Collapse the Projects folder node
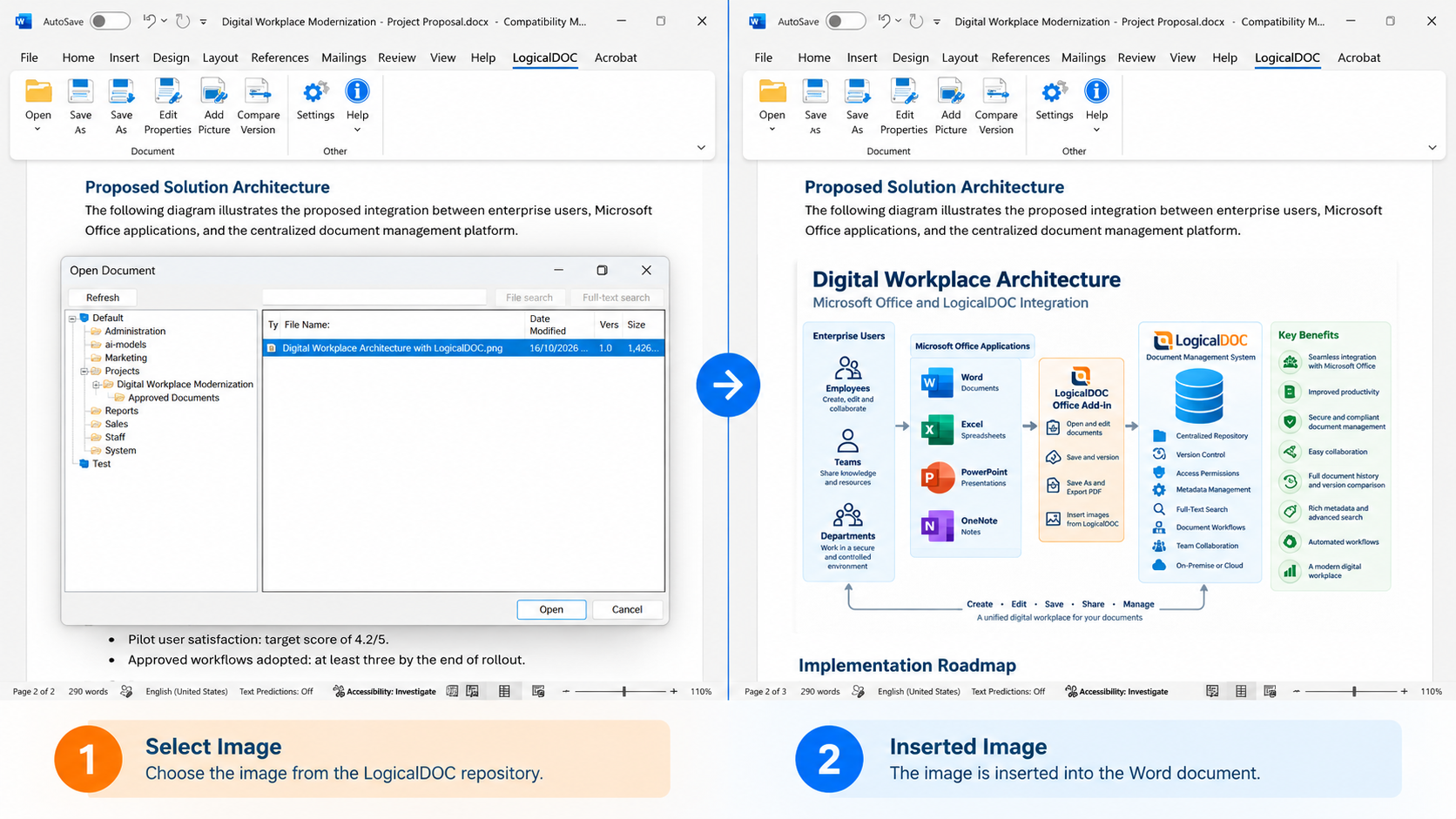 point(84,372)
